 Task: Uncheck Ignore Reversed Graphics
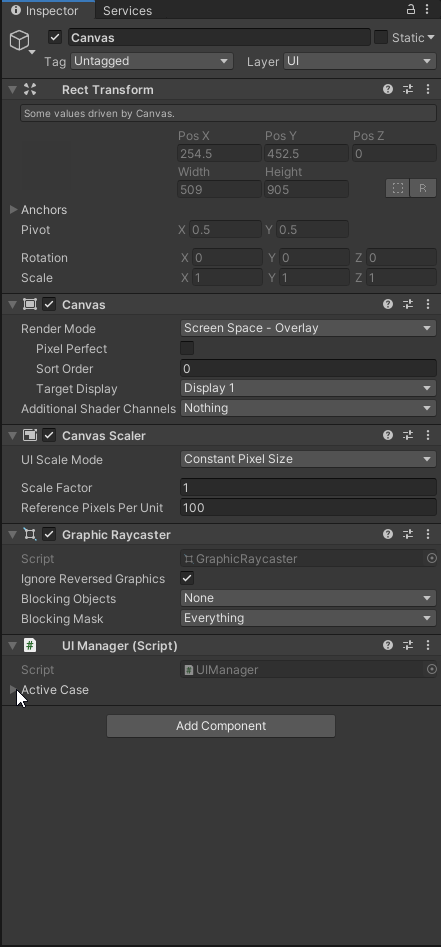click(x=187, y=578)
